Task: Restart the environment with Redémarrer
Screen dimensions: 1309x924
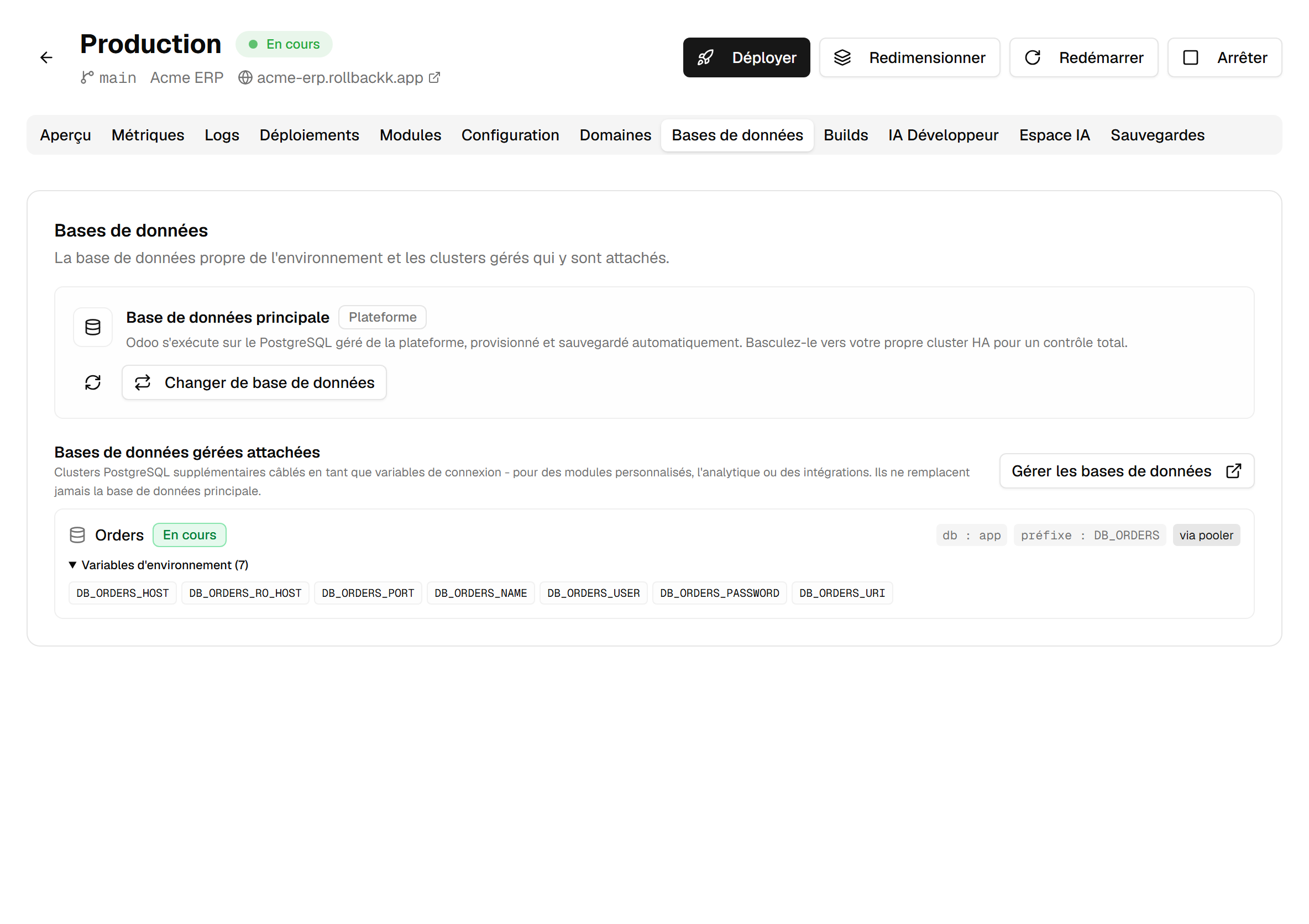Action: coord(1083,57)
